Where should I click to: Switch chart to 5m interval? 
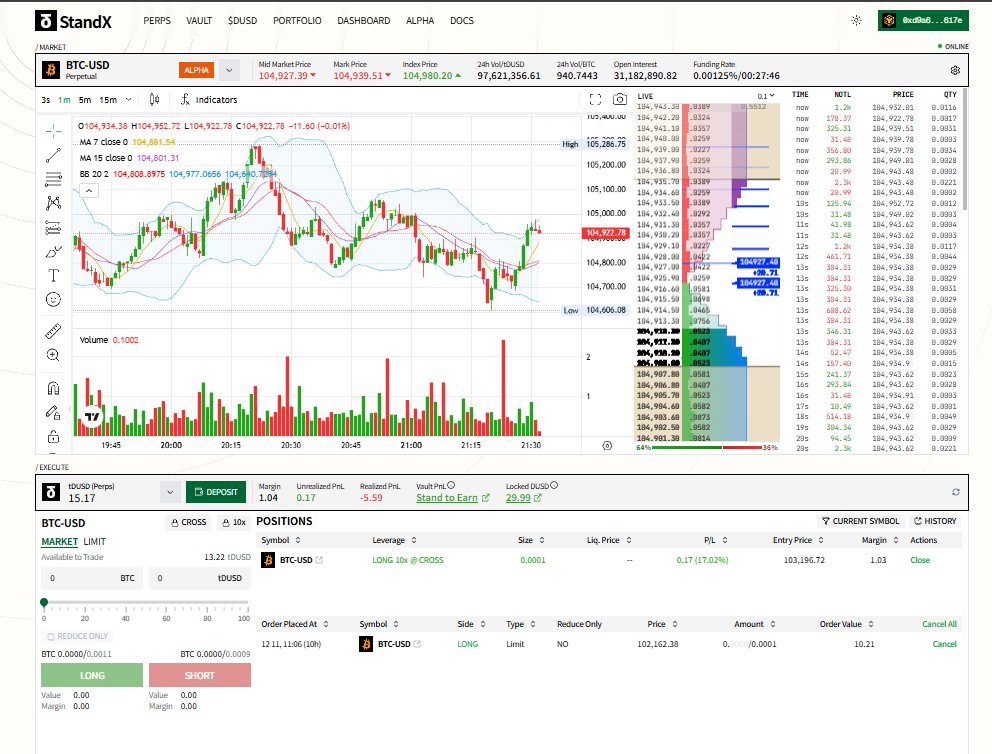pyautogui.click(x=85, y=100)
